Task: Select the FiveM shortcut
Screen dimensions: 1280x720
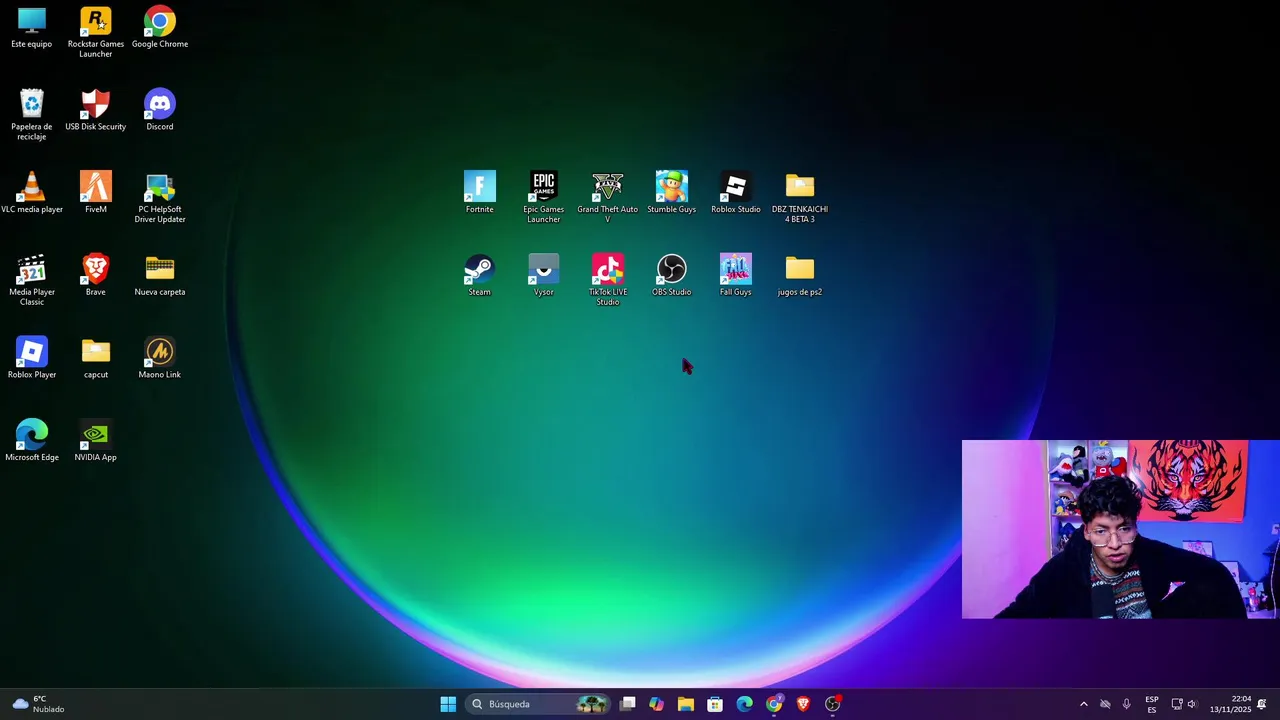Action: (96, 193)
